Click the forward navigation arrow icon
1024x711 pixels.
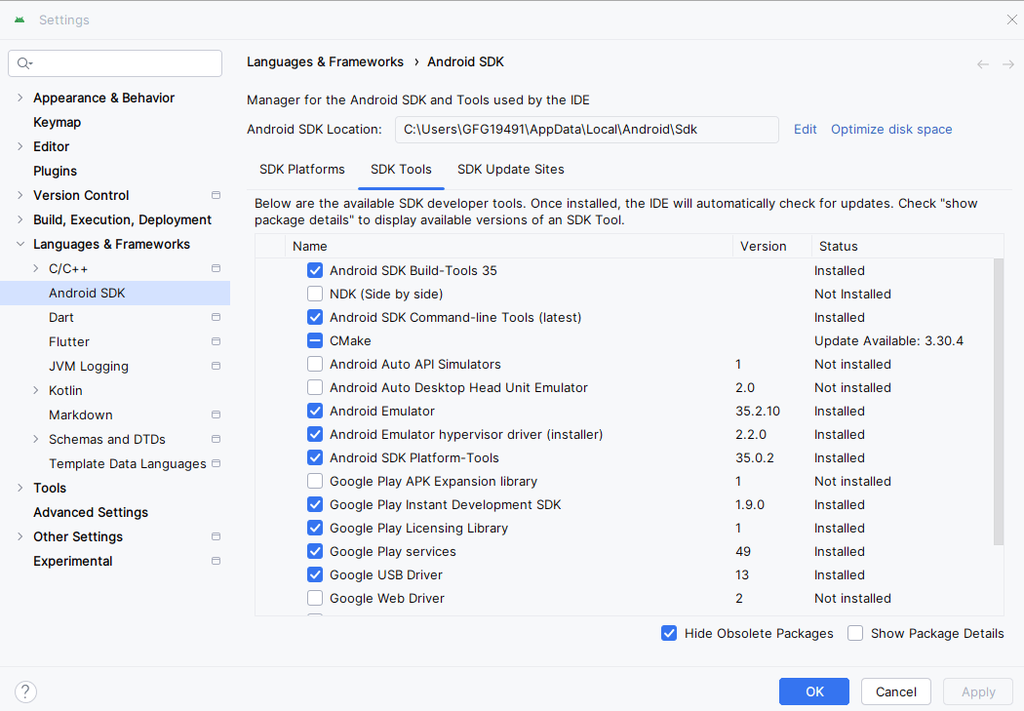click(1008, 64)
